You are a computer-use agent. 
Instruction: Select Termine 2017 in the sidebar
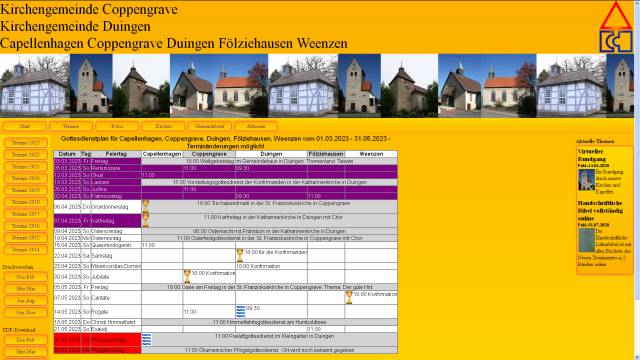pos(26,214)
